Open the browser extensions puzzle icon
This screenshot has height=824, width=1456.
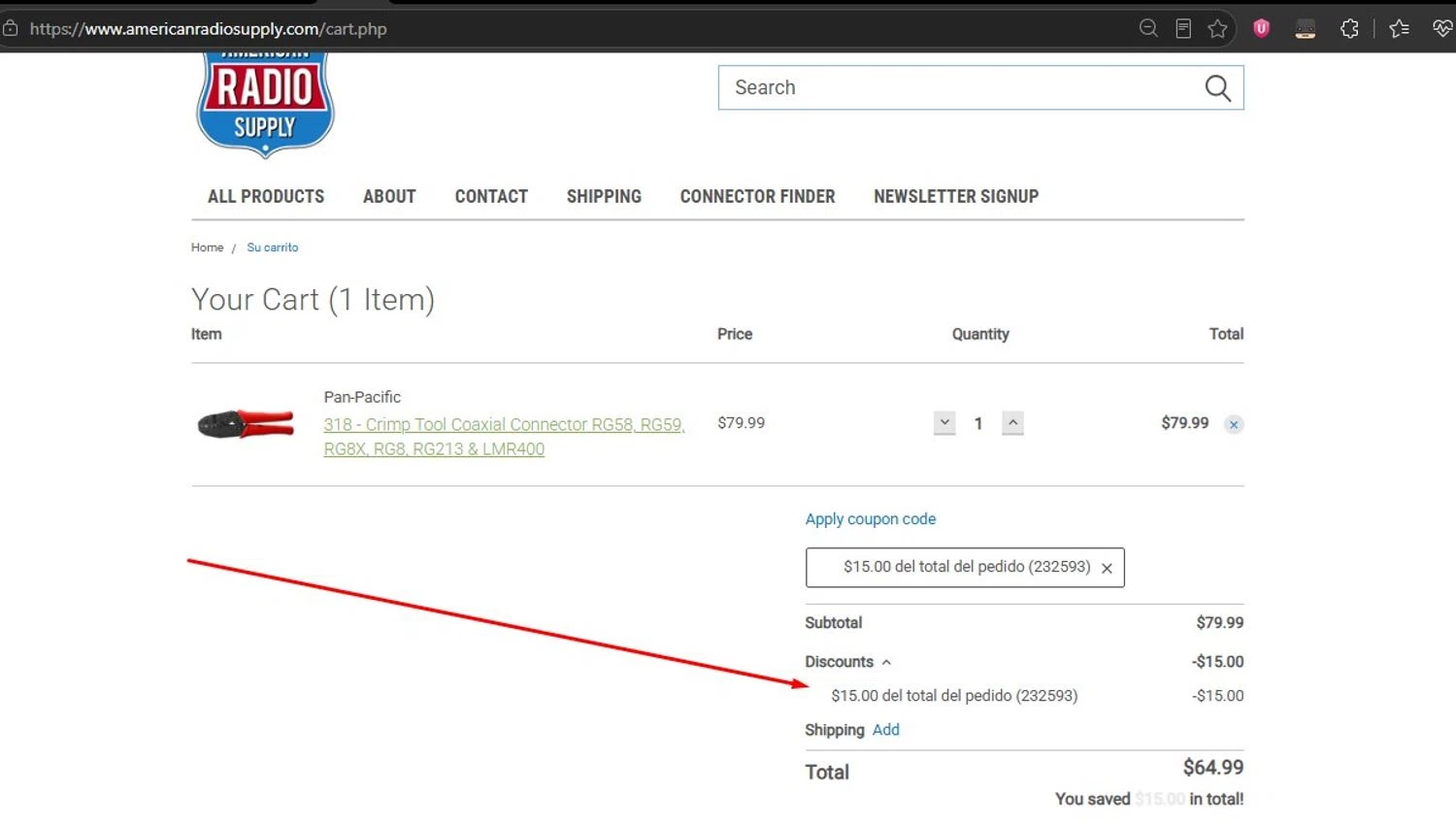pyautogui.click(x=1349, y=28)
